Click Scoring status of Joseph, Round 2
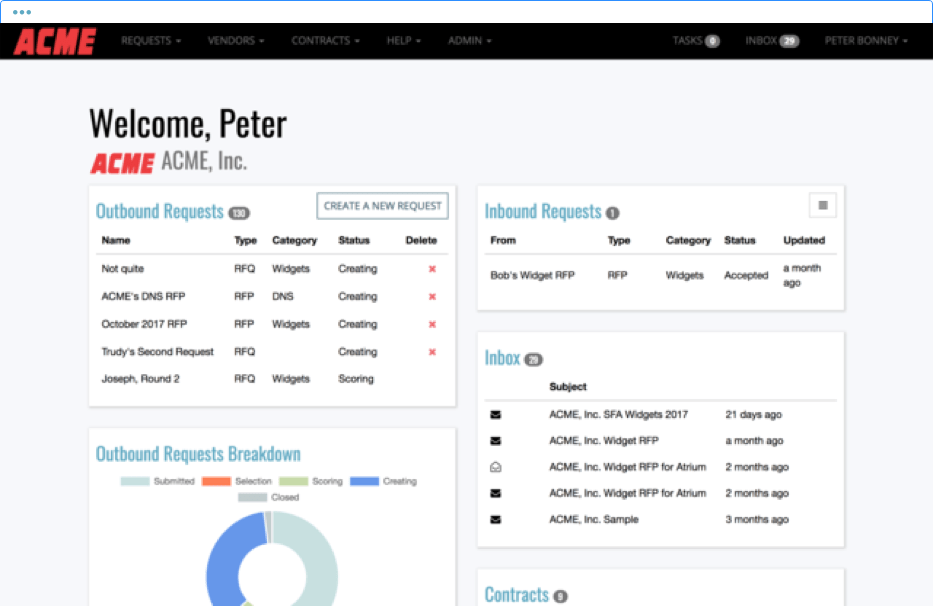 click(356, 379)
